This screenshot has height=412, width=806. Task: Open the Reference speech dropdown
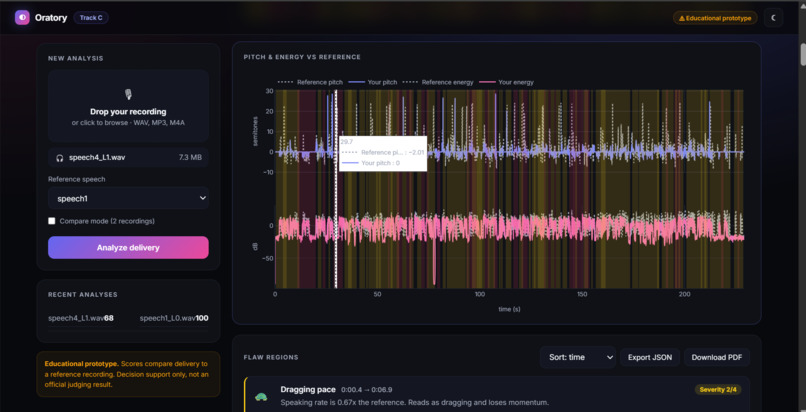click(x=129, y=198)
